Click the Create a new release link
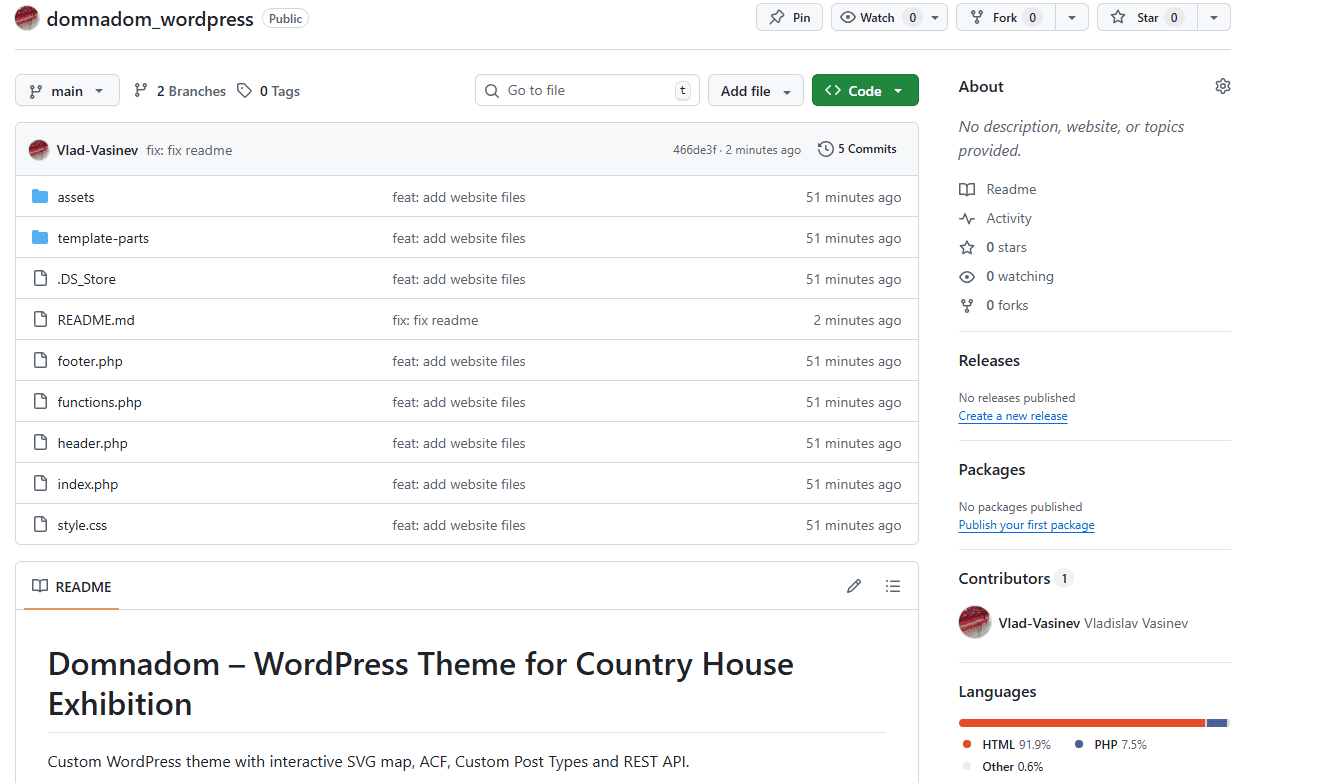 [x=1012, y=416]
